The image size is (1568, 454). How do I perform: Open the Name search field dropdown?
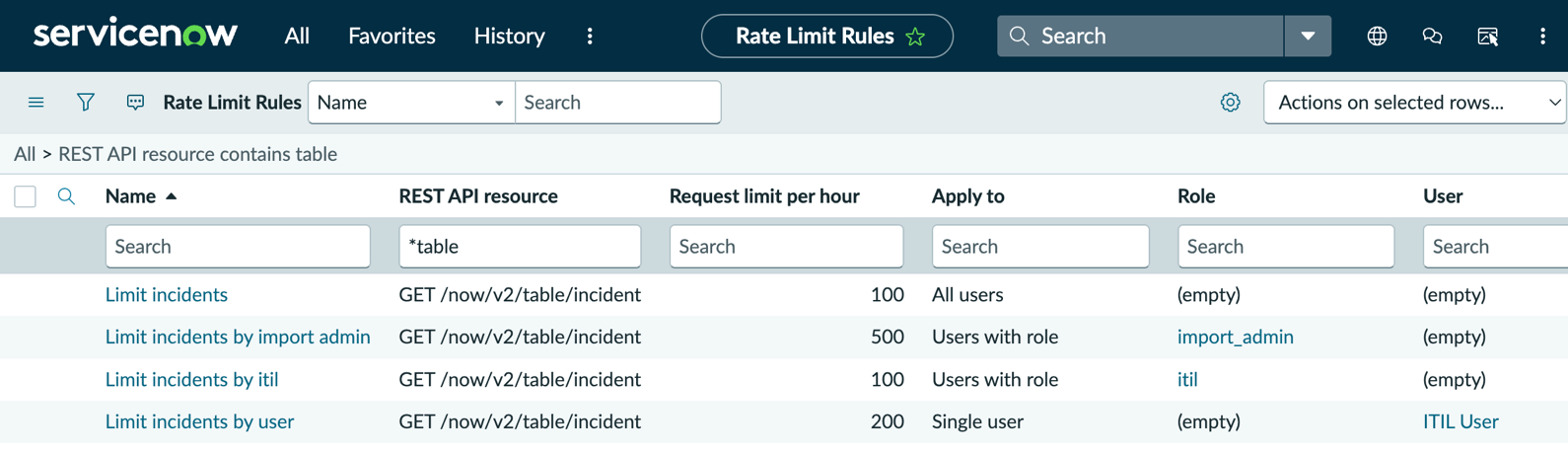pos(411,103)
